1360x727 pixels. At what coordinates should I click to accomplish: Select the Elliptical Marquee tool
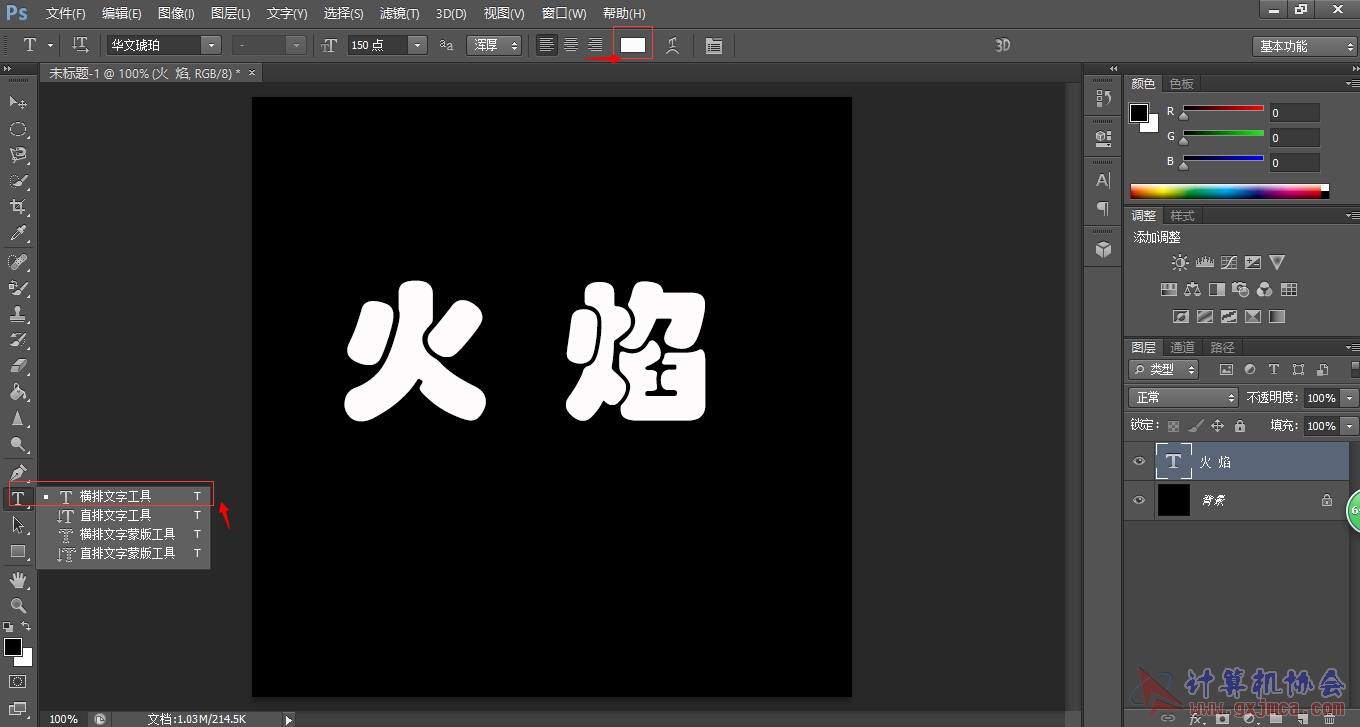pos(18,129)
